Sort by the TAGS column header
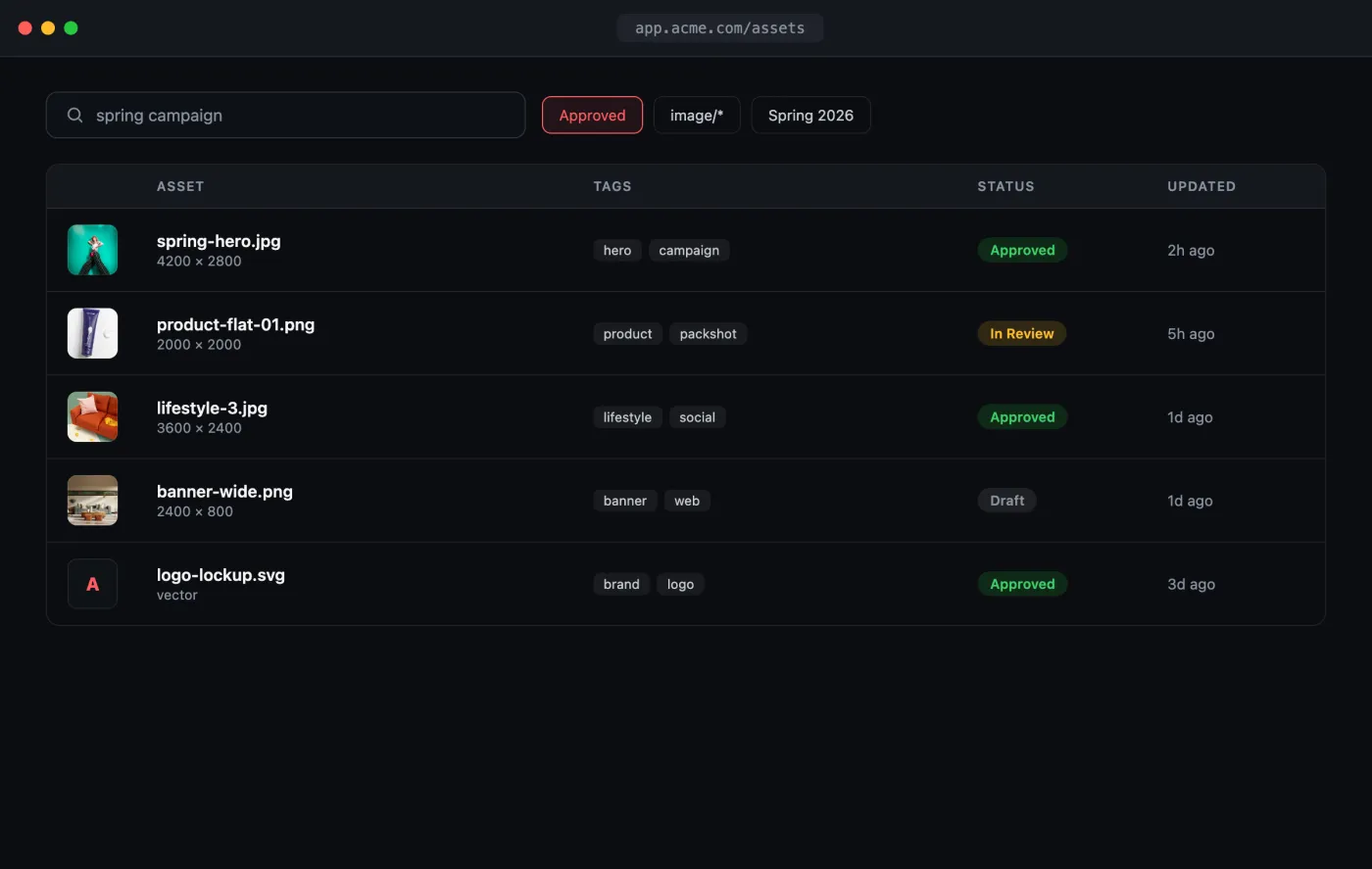The height and width of the screenshot is (869, 1372). click(612, 186)
